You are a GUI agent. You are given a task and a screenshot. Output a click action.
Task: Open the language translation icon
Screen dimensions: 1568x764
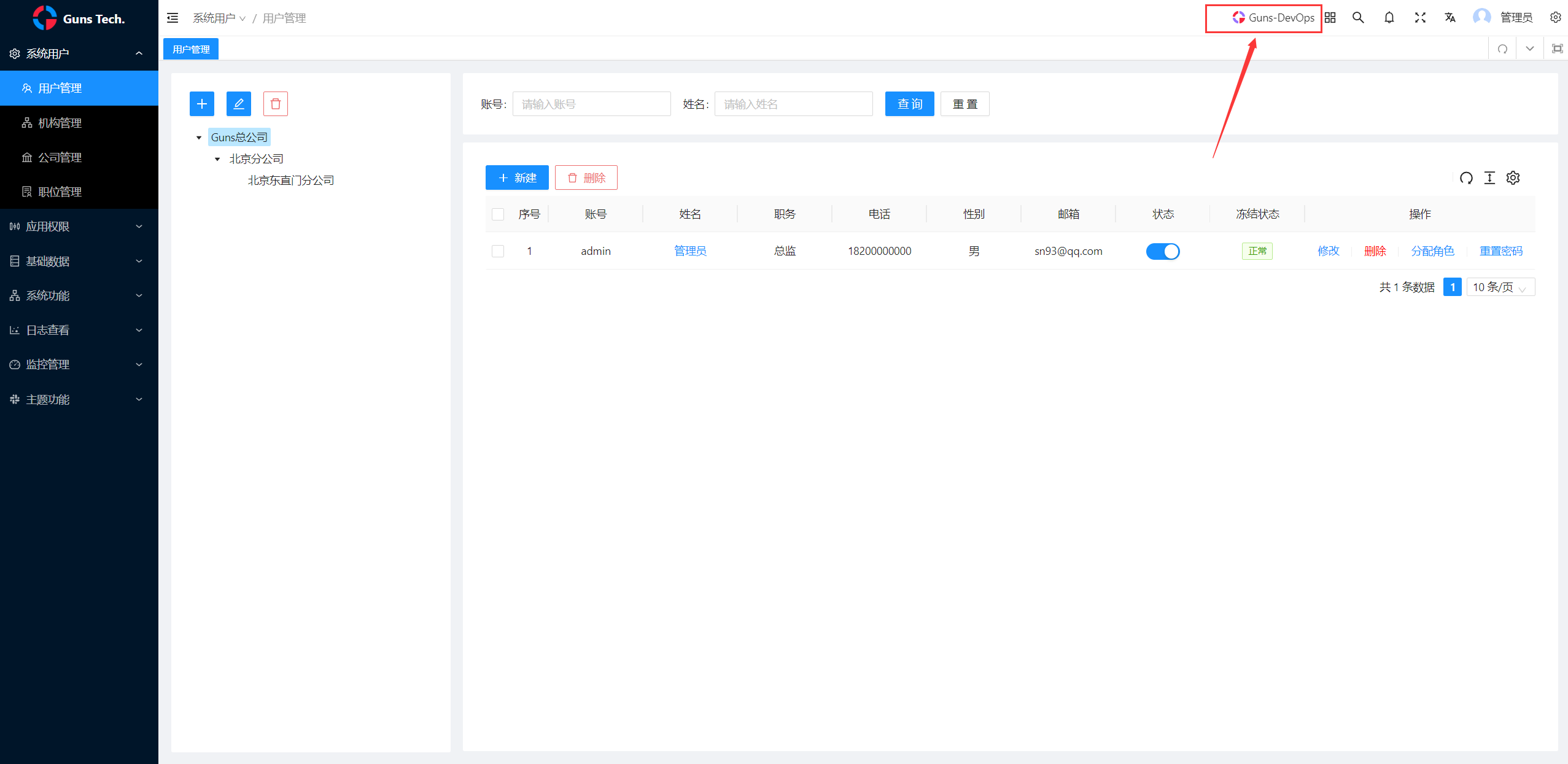[x=1450, y=18]
